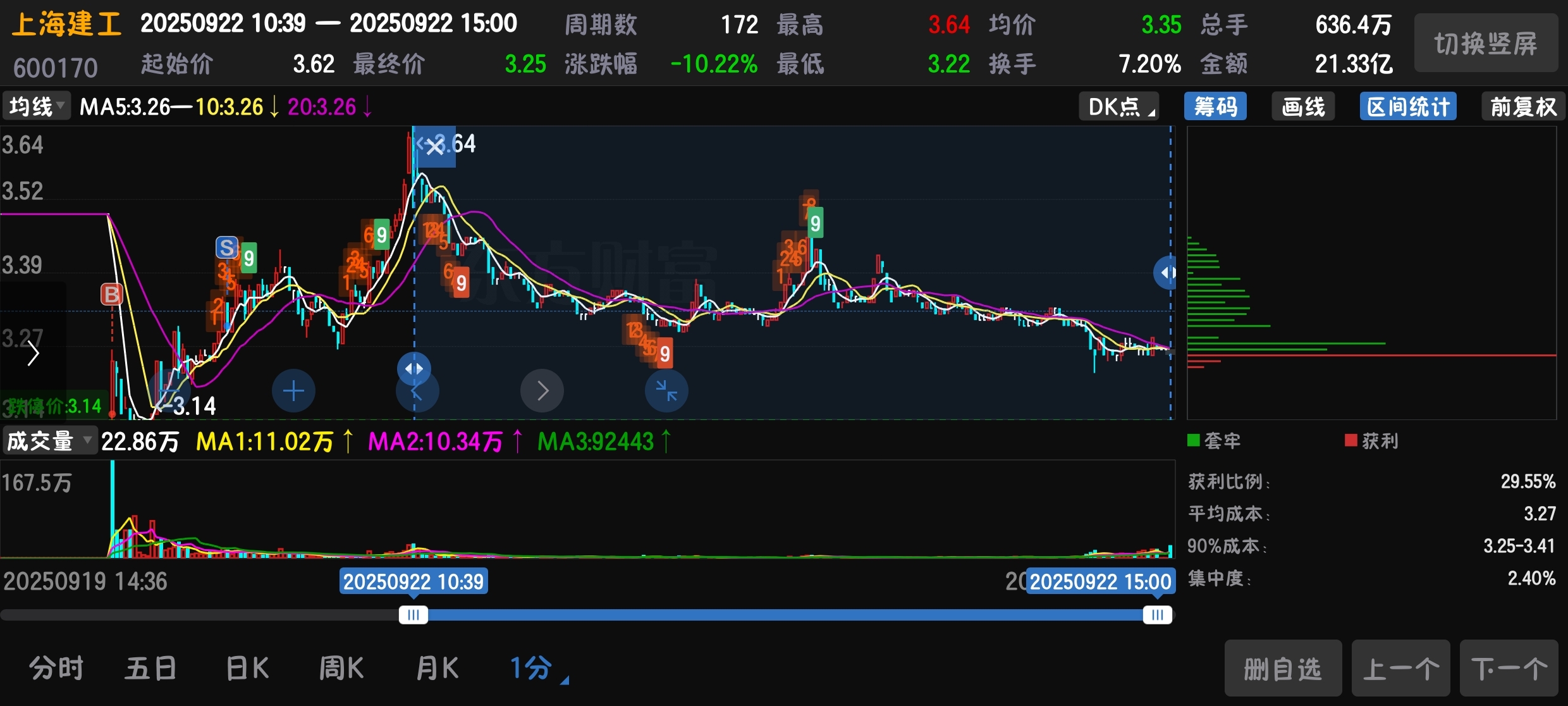Tap the magenta 20:3.26 MA value
This screenshot has height=706, width=1568.
[x=322, y=106]
